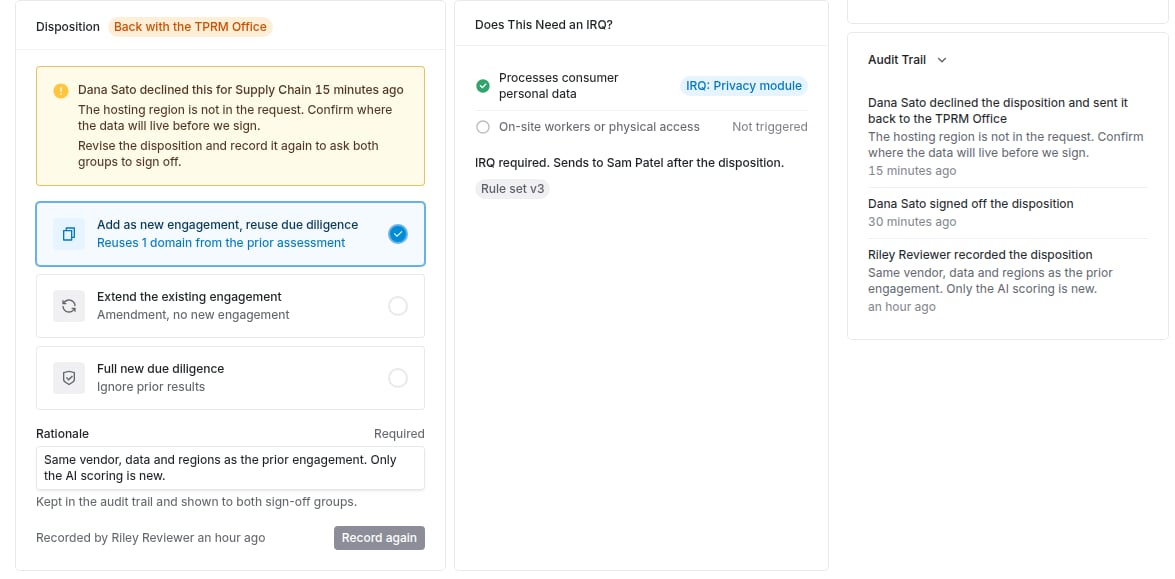Click 'Revise the disposition and record it again' text
The height and width of the screenshot is (579, 1175).
pyautogui.click(x=229, y=154)
